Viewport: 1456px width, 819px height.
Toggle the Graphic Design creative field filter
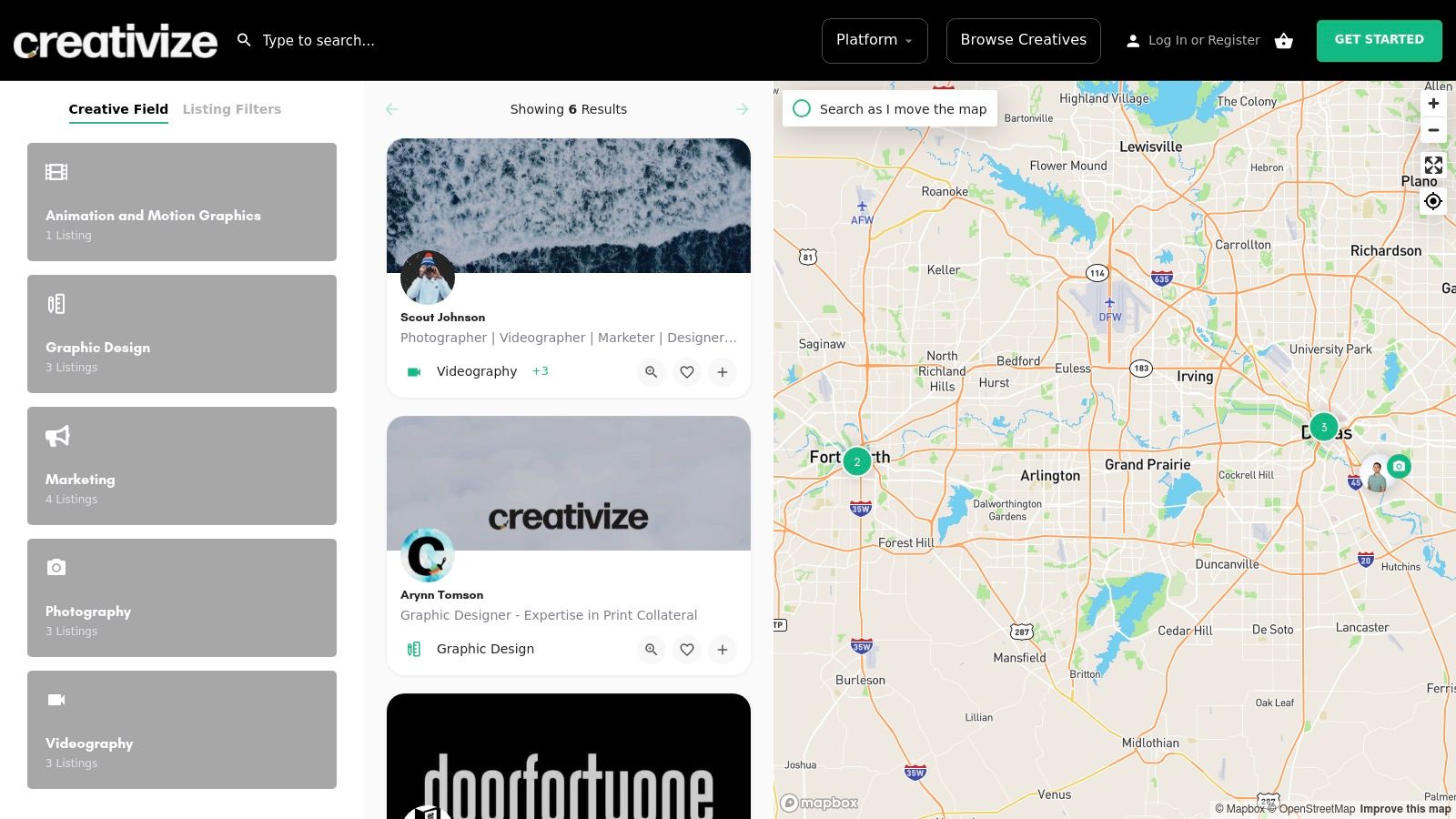pos(182,333)
